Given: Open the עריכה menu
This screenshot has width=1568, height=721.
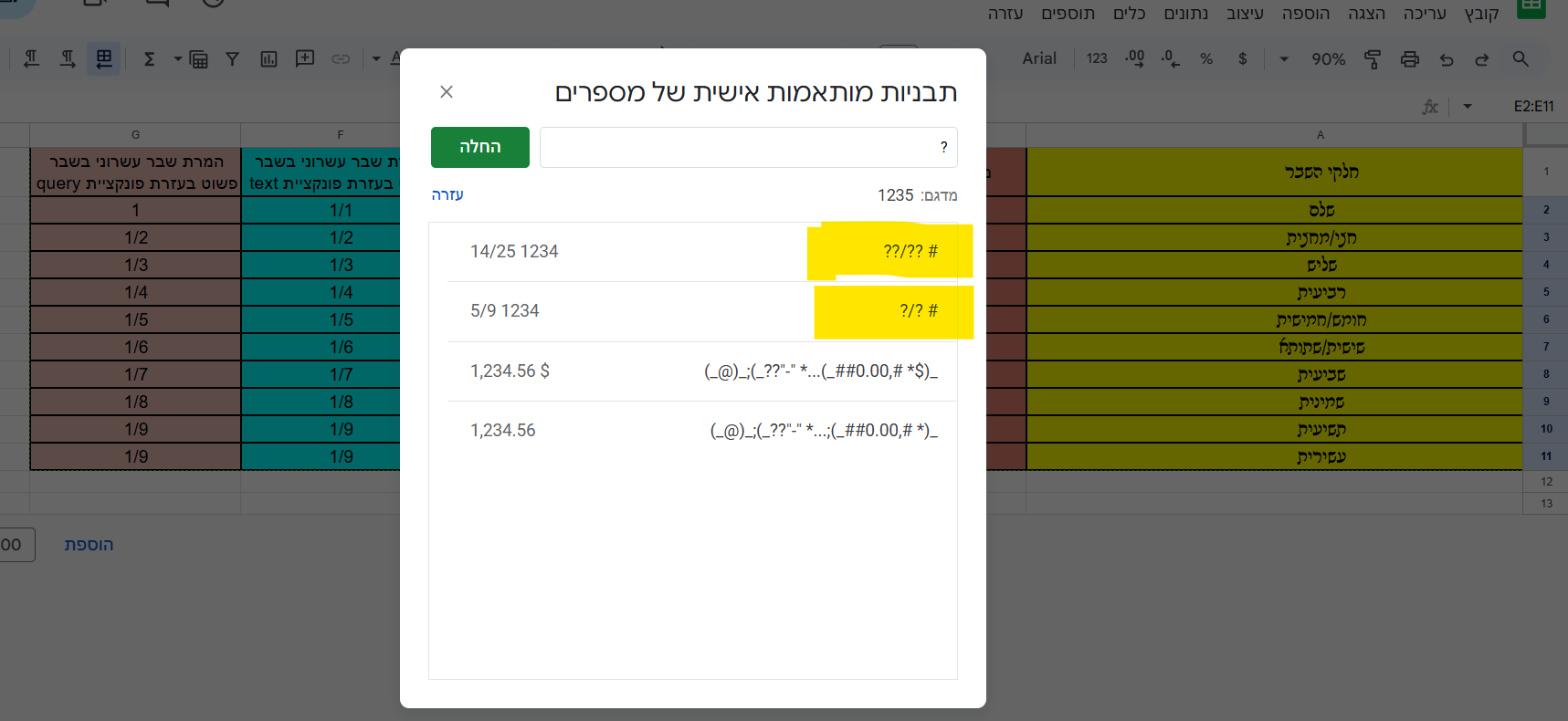Looking at the screenshot, I should tap(1425, 14).
